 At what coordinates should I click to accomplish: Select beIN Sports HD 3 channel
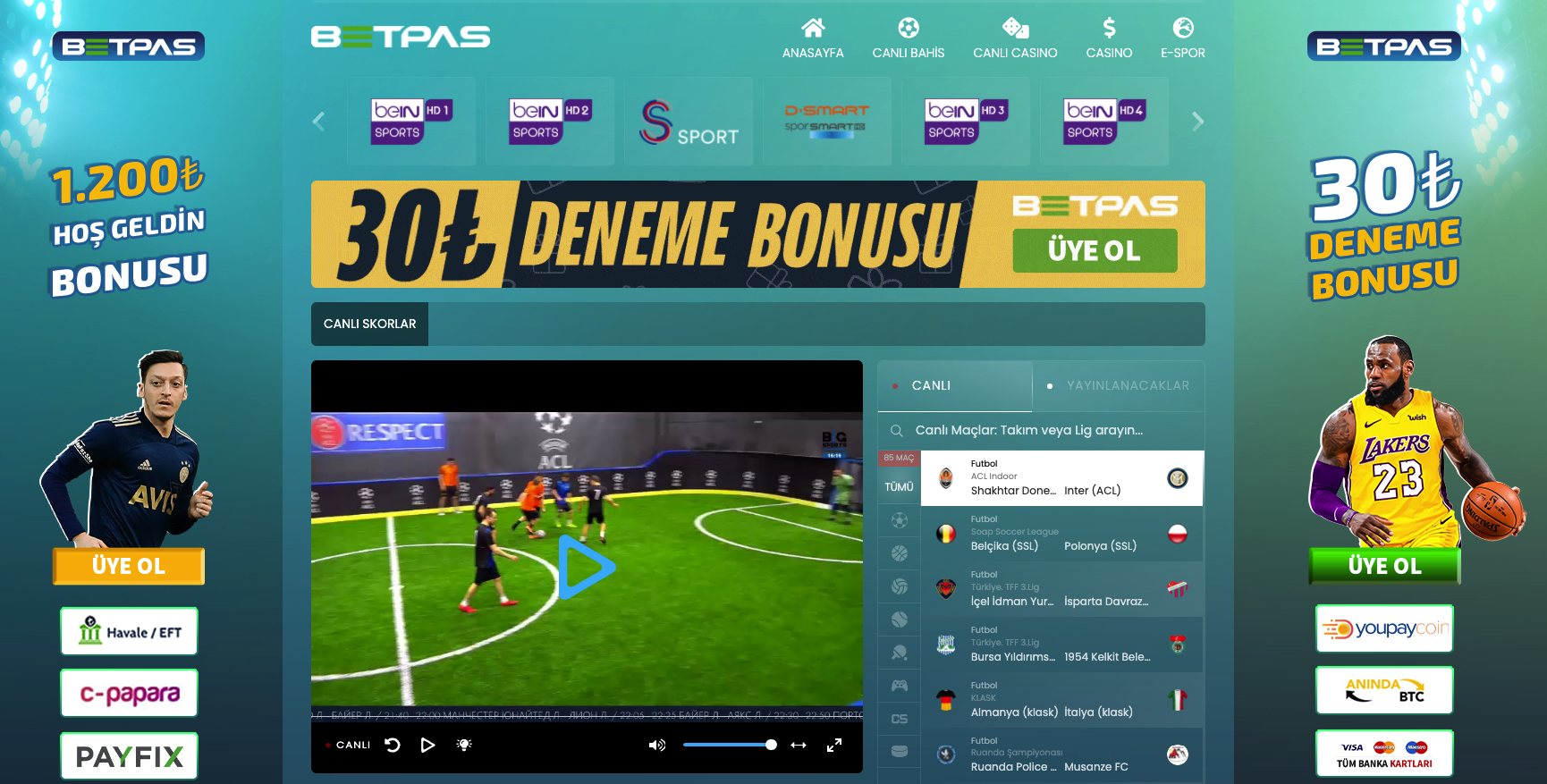coord(966,121)
